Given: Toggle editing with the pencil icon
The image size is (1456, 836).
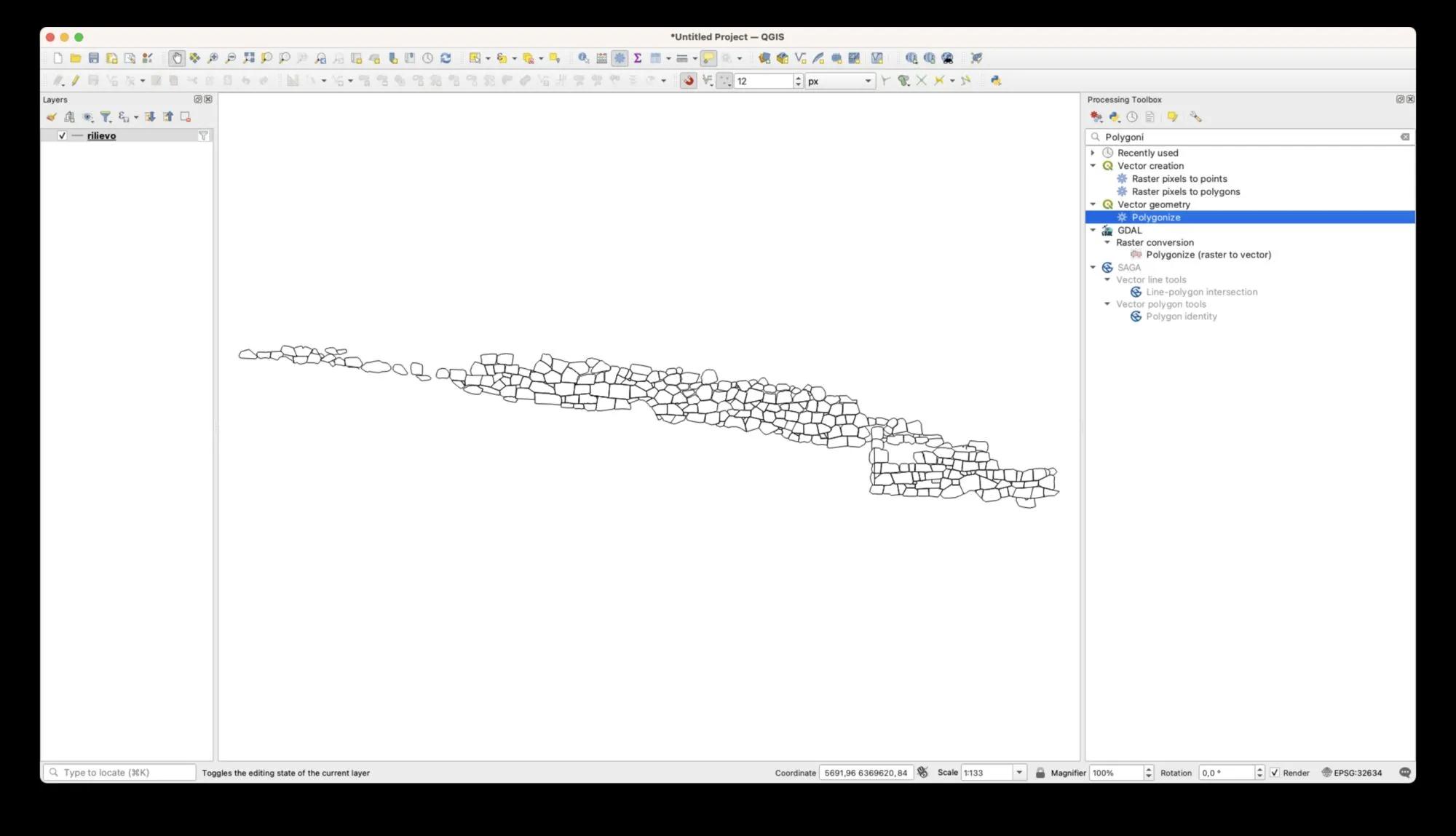Looking at the screenshot, I should click(75, 81).
